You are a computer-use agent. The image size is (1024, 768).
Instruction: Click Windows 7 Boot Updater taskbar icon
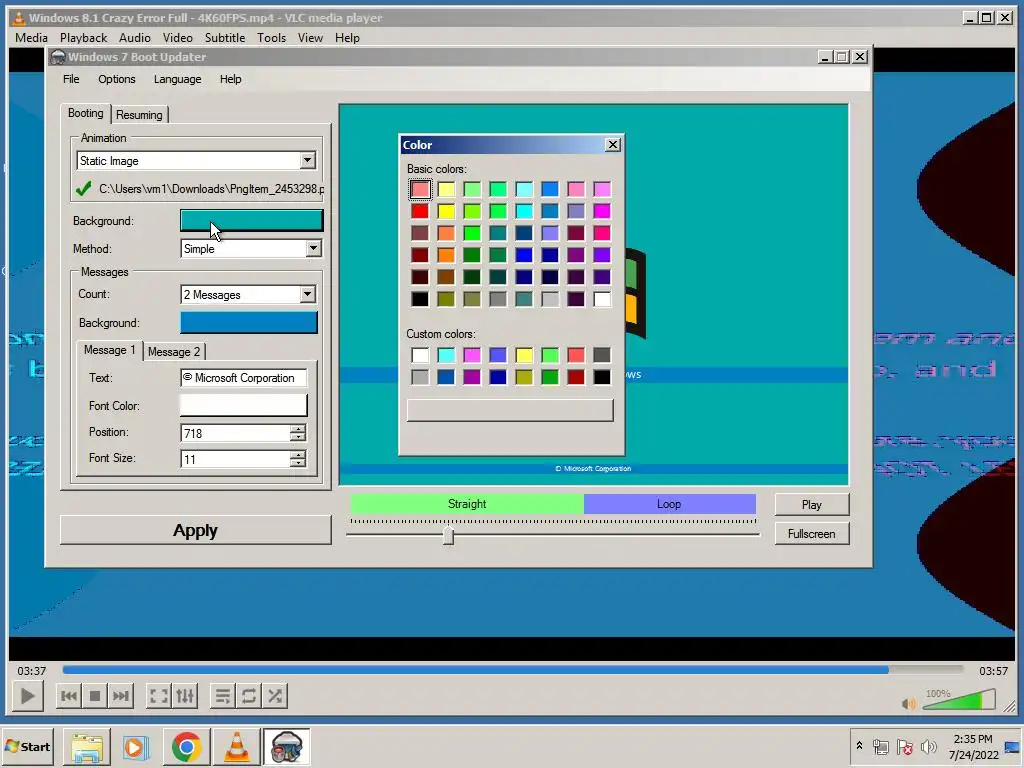coord(286,747)
